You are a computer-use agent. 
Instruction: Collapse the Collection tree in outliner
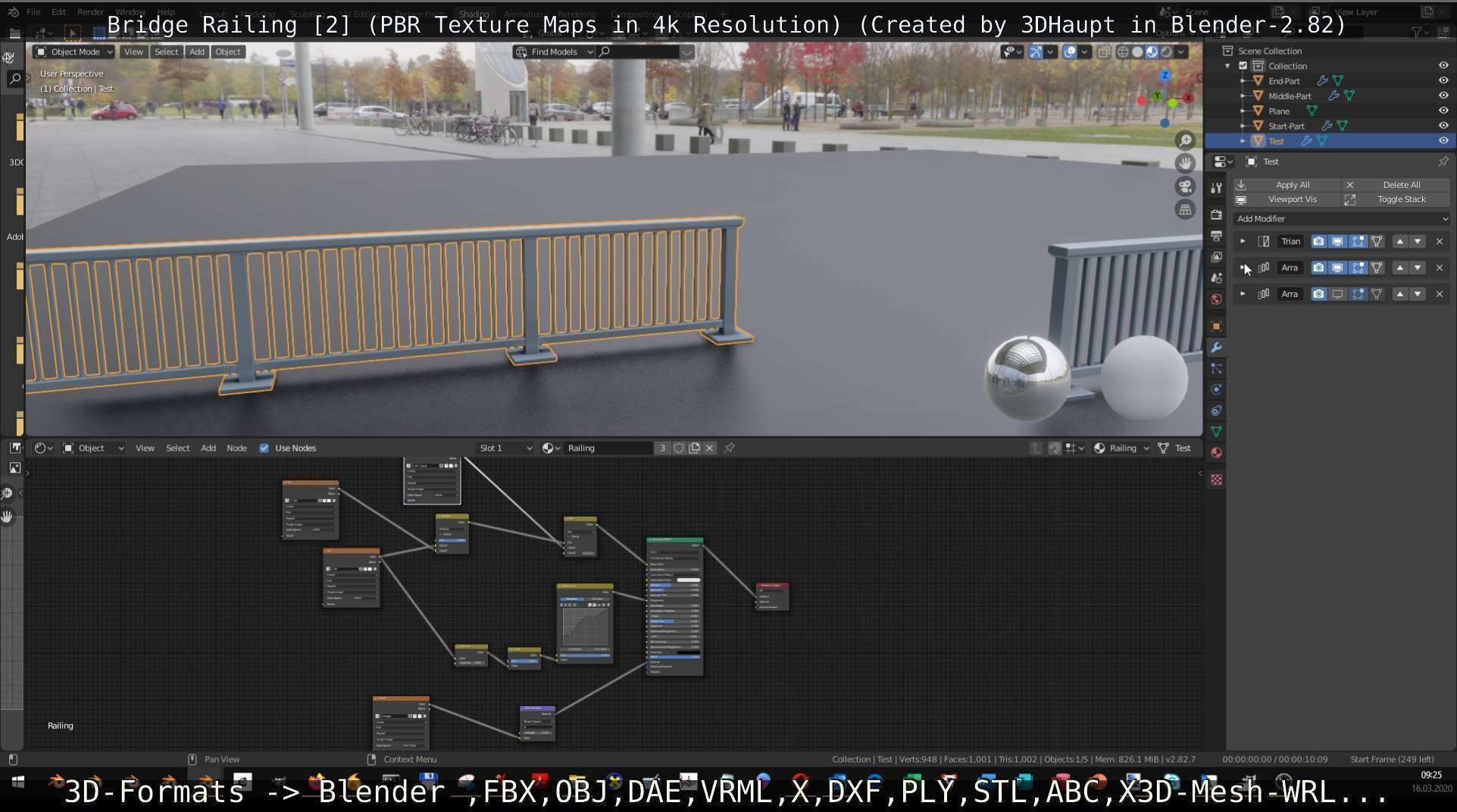pos(1227,66)
